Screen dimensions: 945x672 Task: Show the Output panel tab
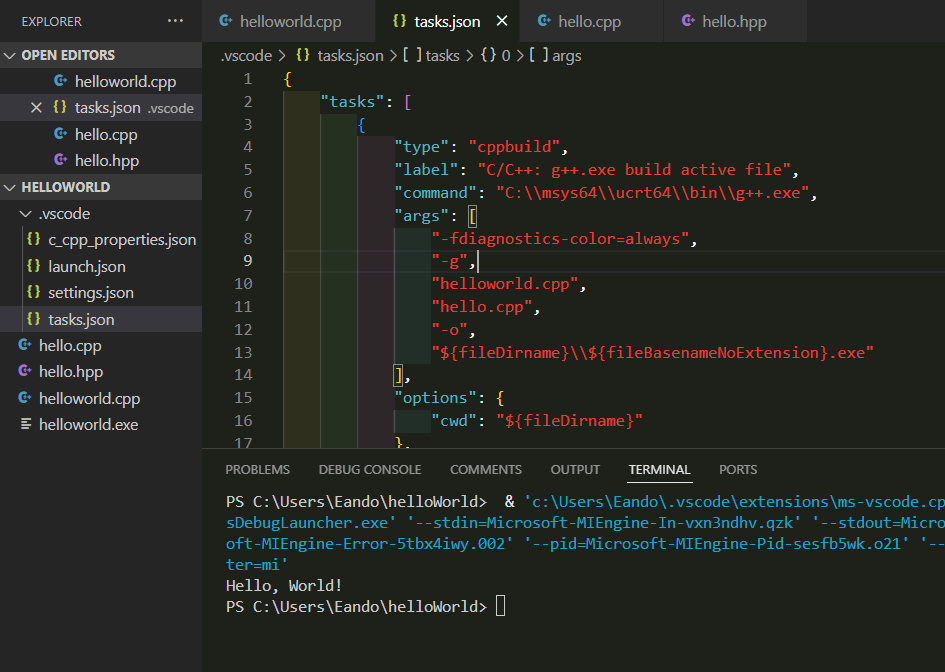(575, 470)
